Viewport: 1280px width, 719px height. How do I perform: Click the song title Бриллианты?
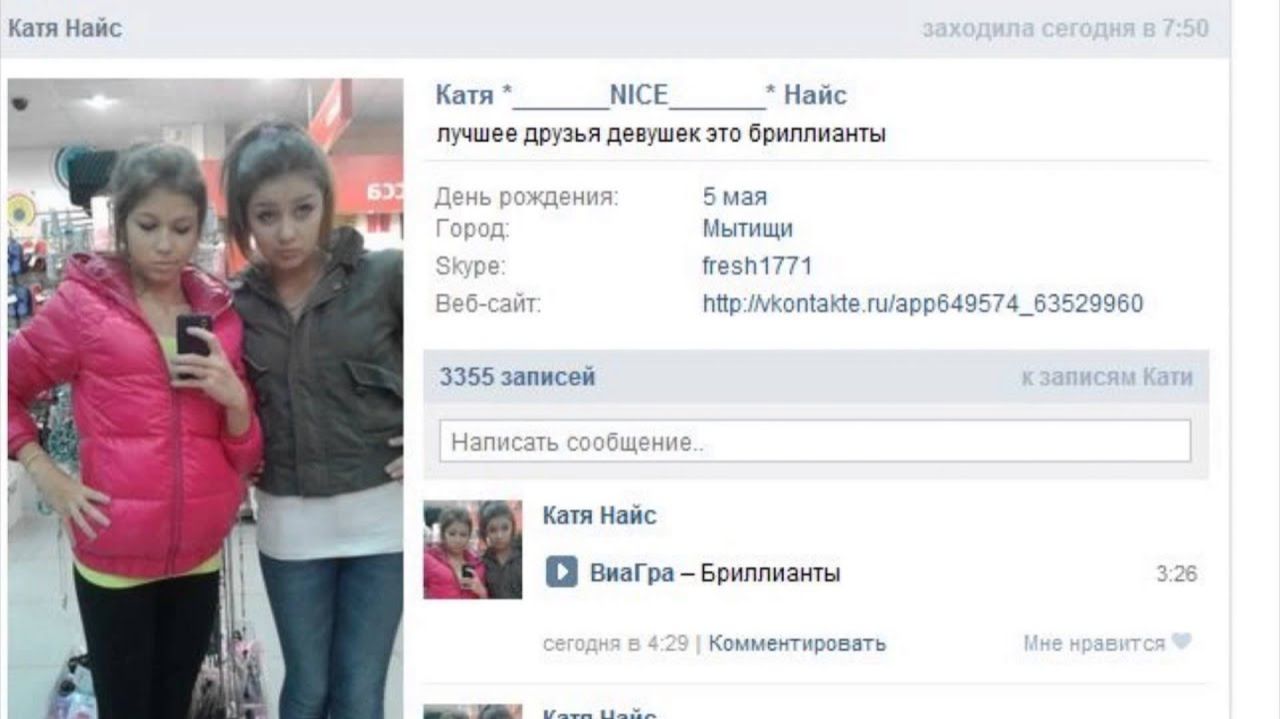click(770, 573)
